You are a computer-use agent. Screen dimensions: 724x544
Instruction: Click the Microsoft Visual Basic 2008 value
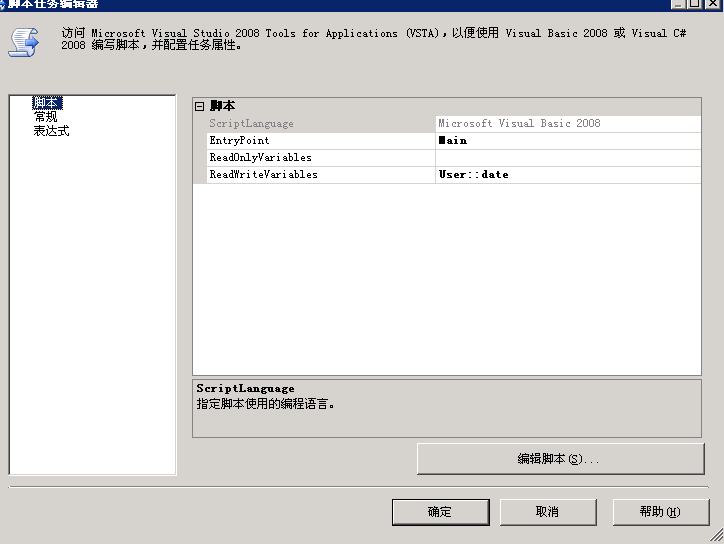519,124
